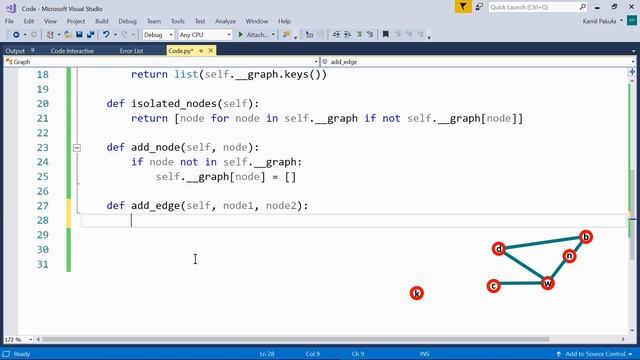The height and width of the screenshot is (360, 640).
Task: Open the View menu
Action: coord(50,21)
